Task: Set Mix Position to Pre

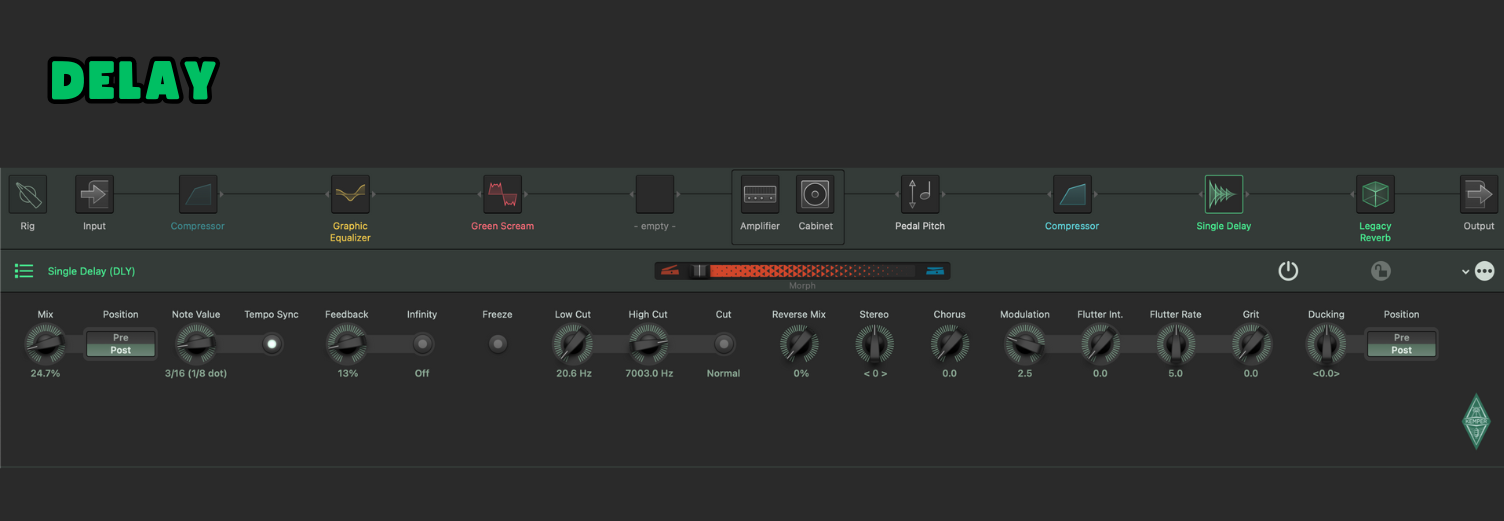Action: [120, 338]
